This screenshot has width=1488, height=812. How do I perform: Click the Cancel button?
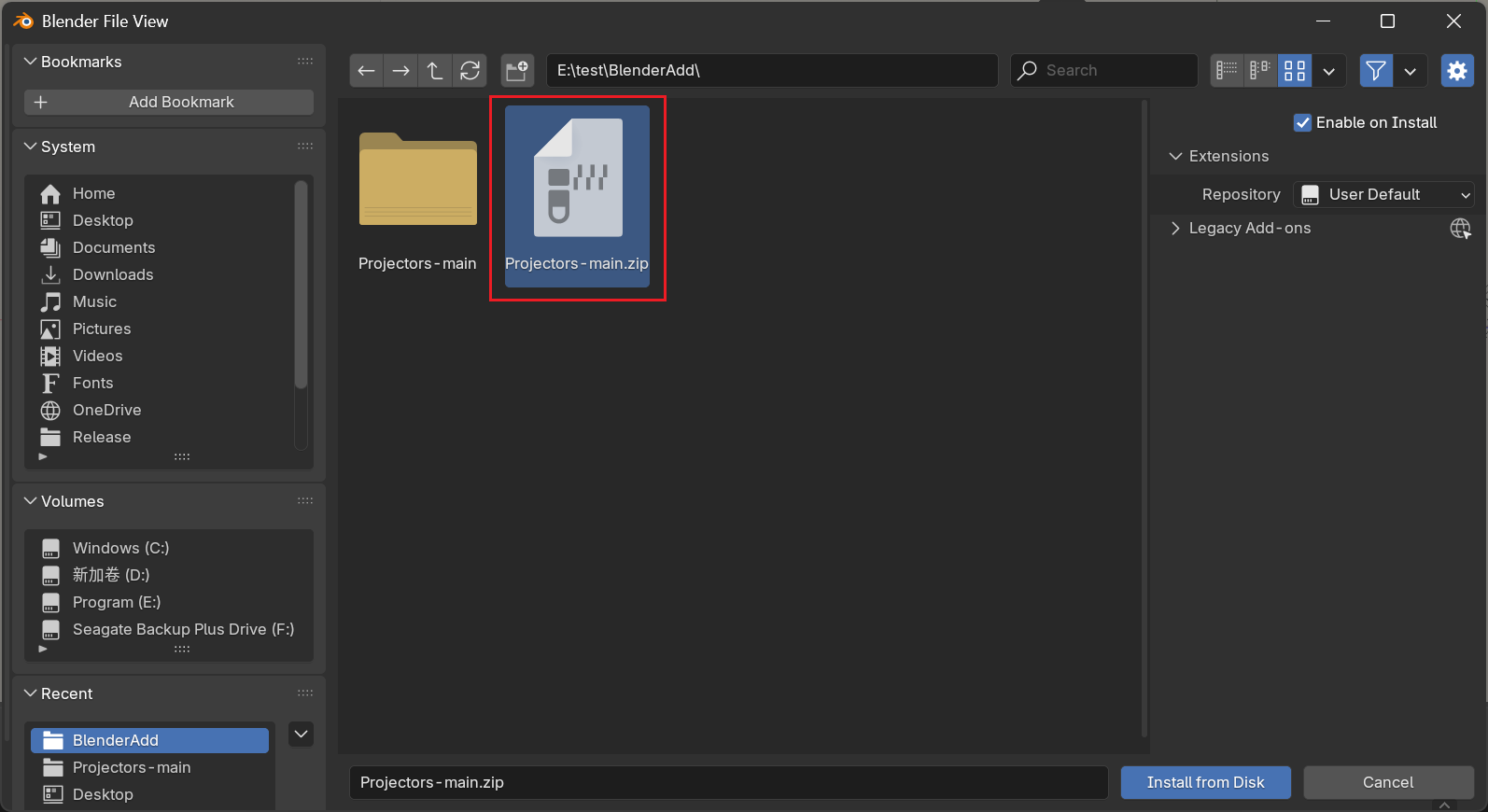pyautogui.click(x=1388, y=782)
